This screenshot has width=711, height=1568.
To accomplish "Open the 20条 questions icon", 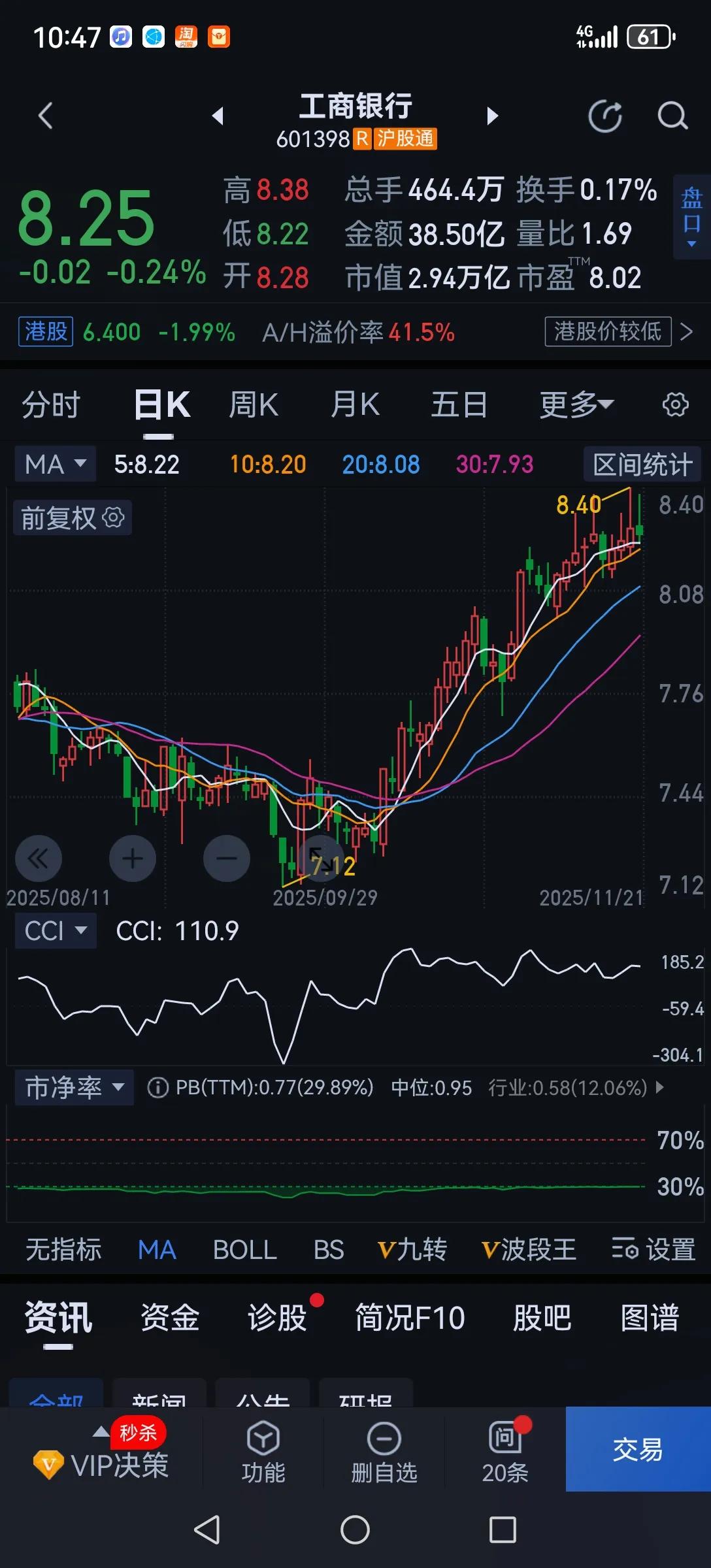I will [x=504, y=1437].
